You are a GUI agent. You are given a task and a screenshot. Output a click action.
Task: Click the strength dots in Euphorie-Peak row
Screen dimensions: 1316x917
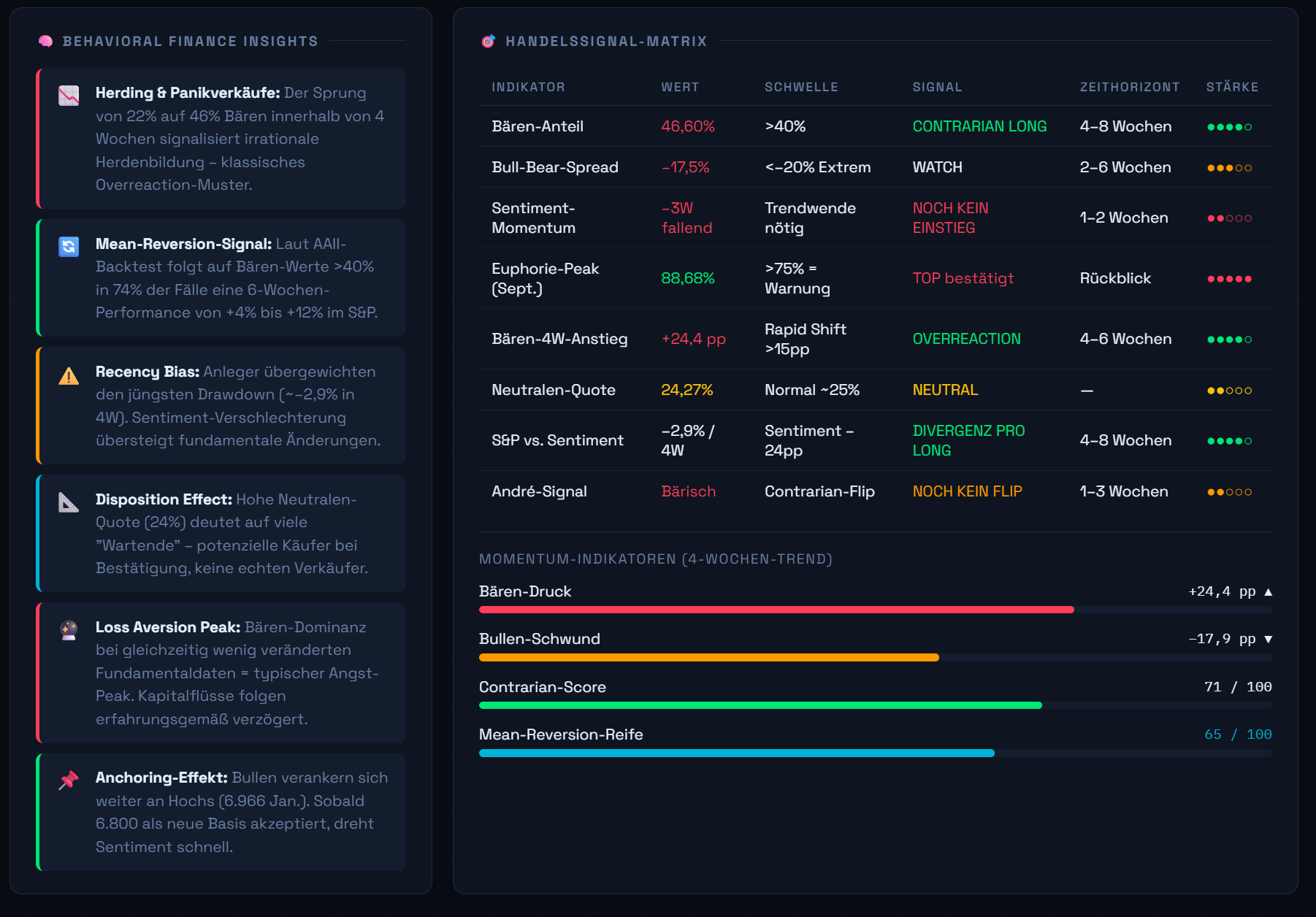1229,279
